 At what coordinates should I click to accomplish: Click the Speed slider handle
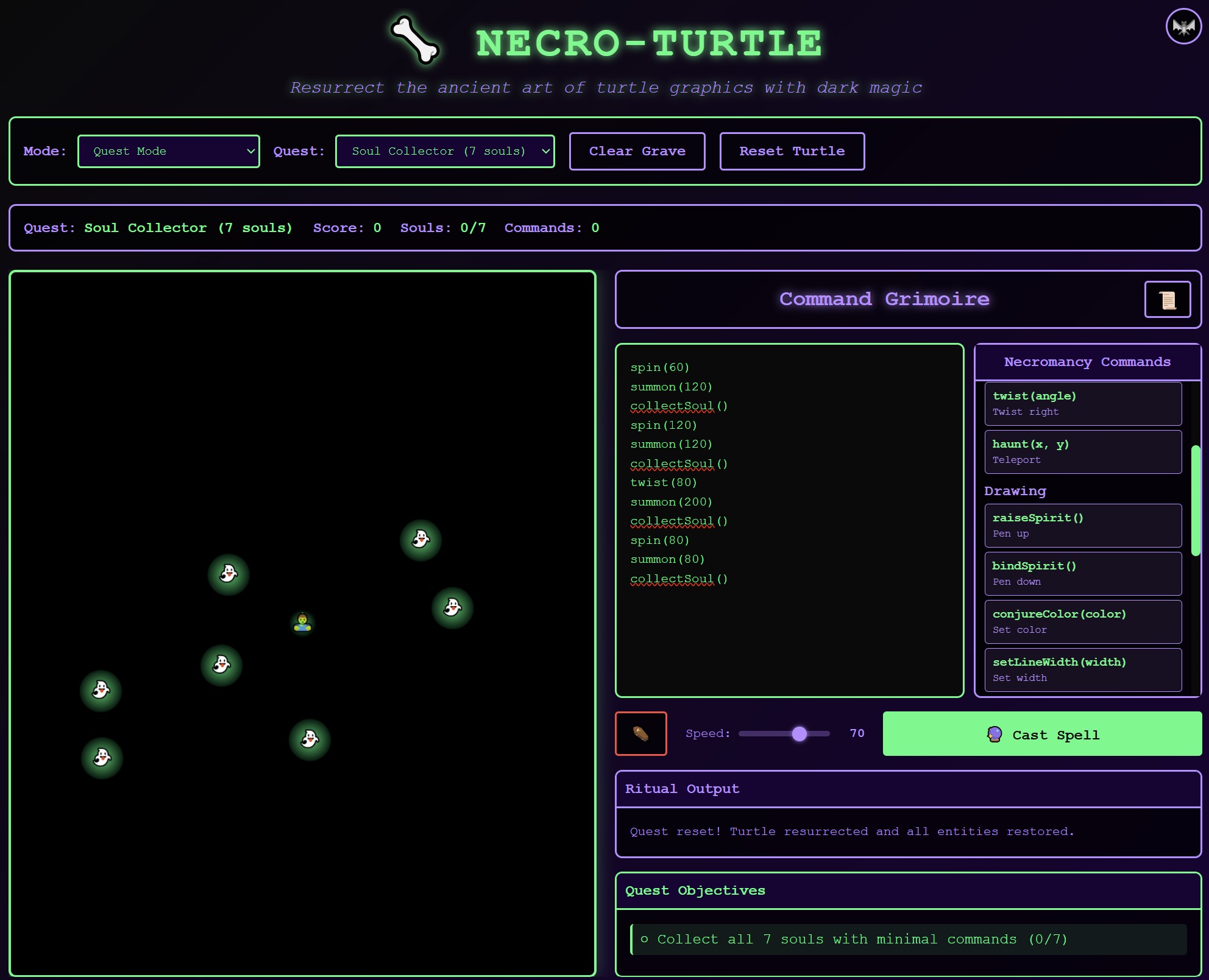pyautogui.click(x=799, y=733)
